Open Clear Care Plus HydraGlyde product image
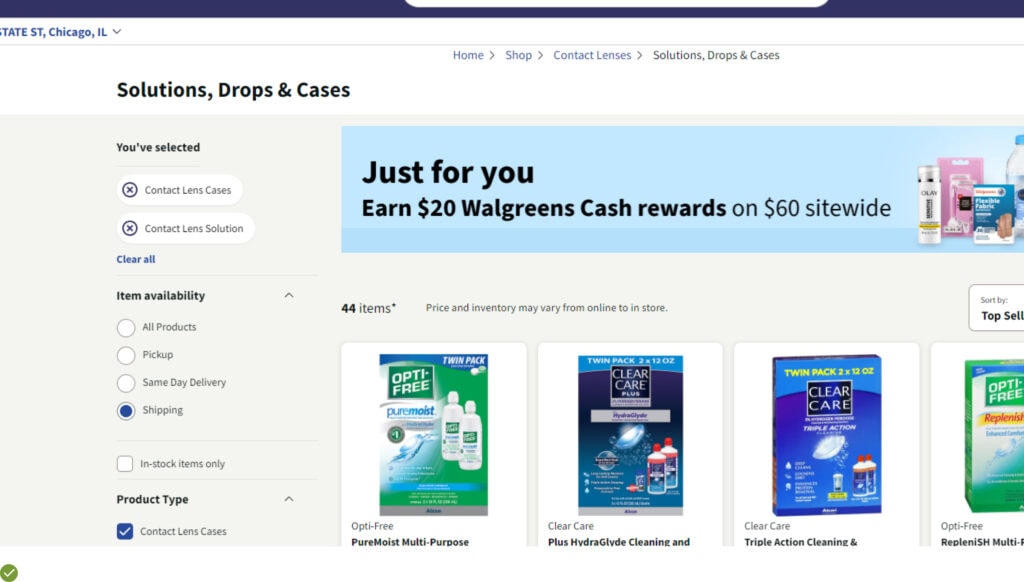This screenshot has height=582, width=1024. click(x=630, y=434)
